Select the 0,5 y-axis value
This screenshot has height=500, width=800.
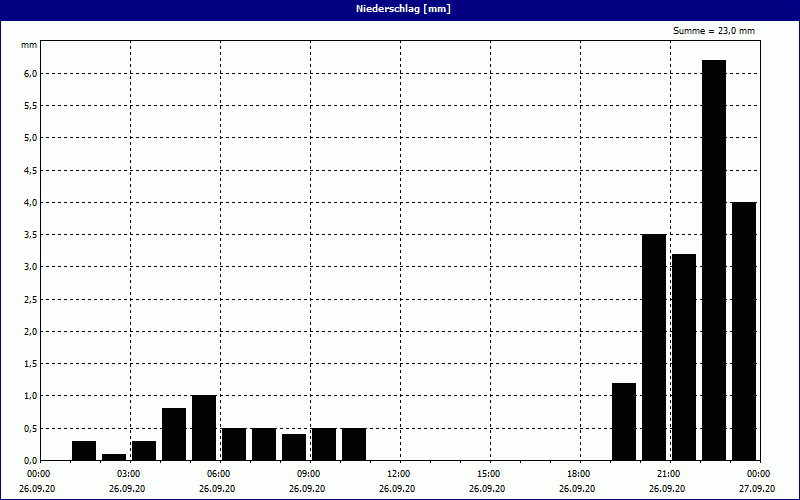point(31,429)
